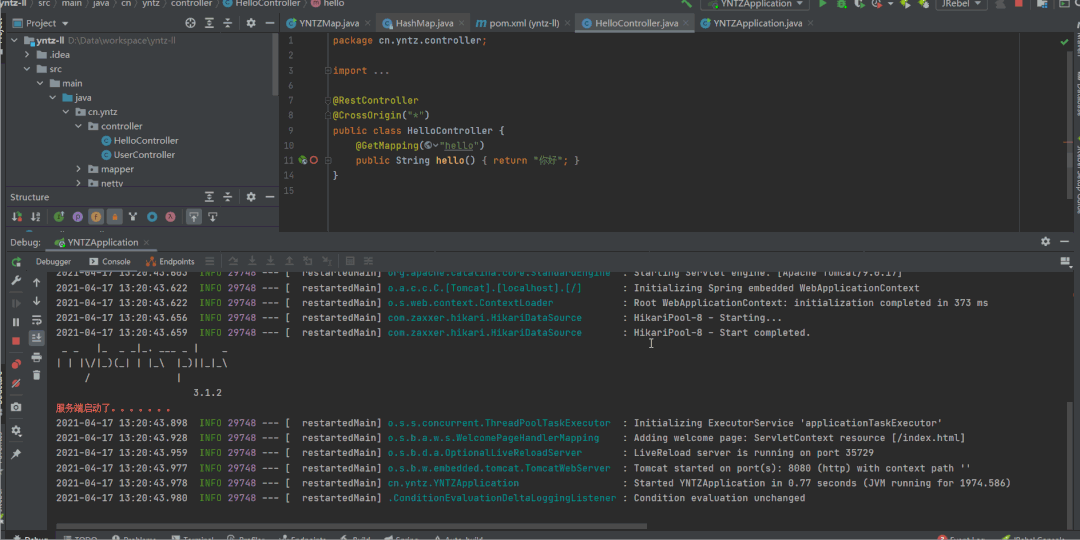
Task: Toggle Sort Alphabetically in Structure panel
Action: coord(35,217)
